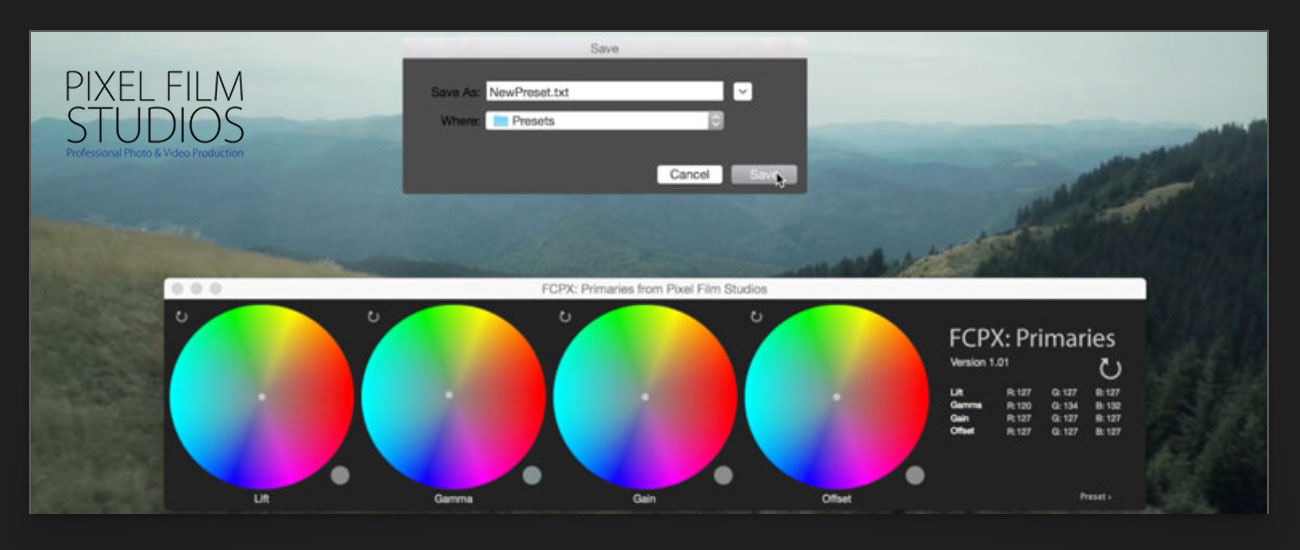Click the Gain color wheel center point
Viewport: 1300px width, 550px height.
tap(645, 397)
